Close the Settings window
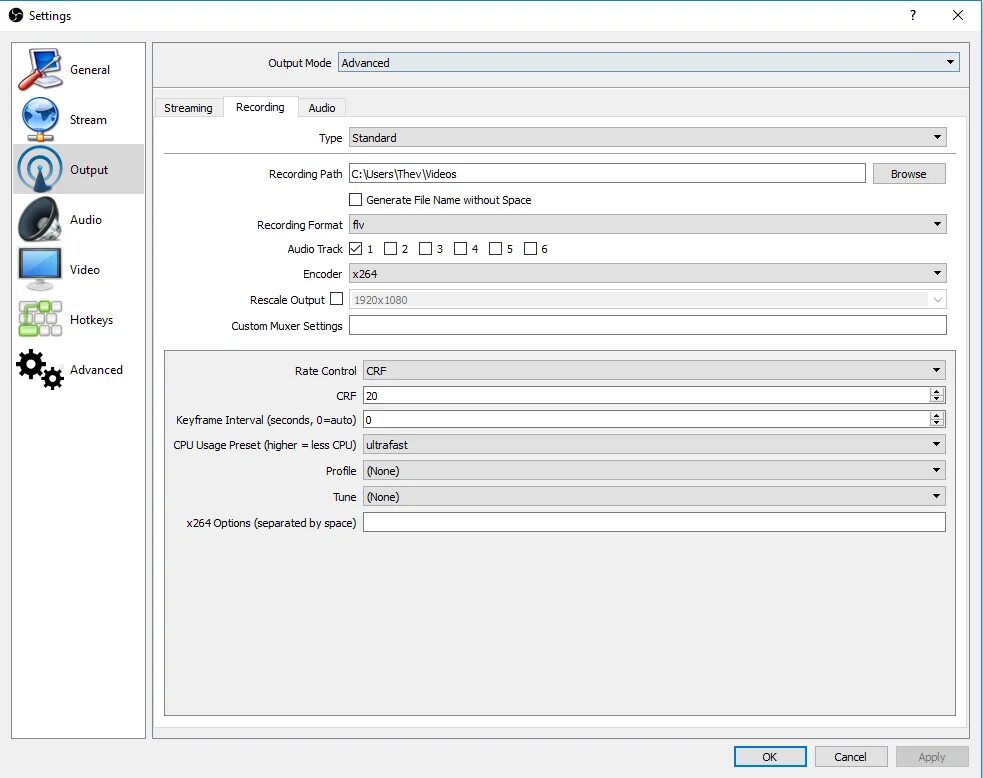 tap(958, 15)
